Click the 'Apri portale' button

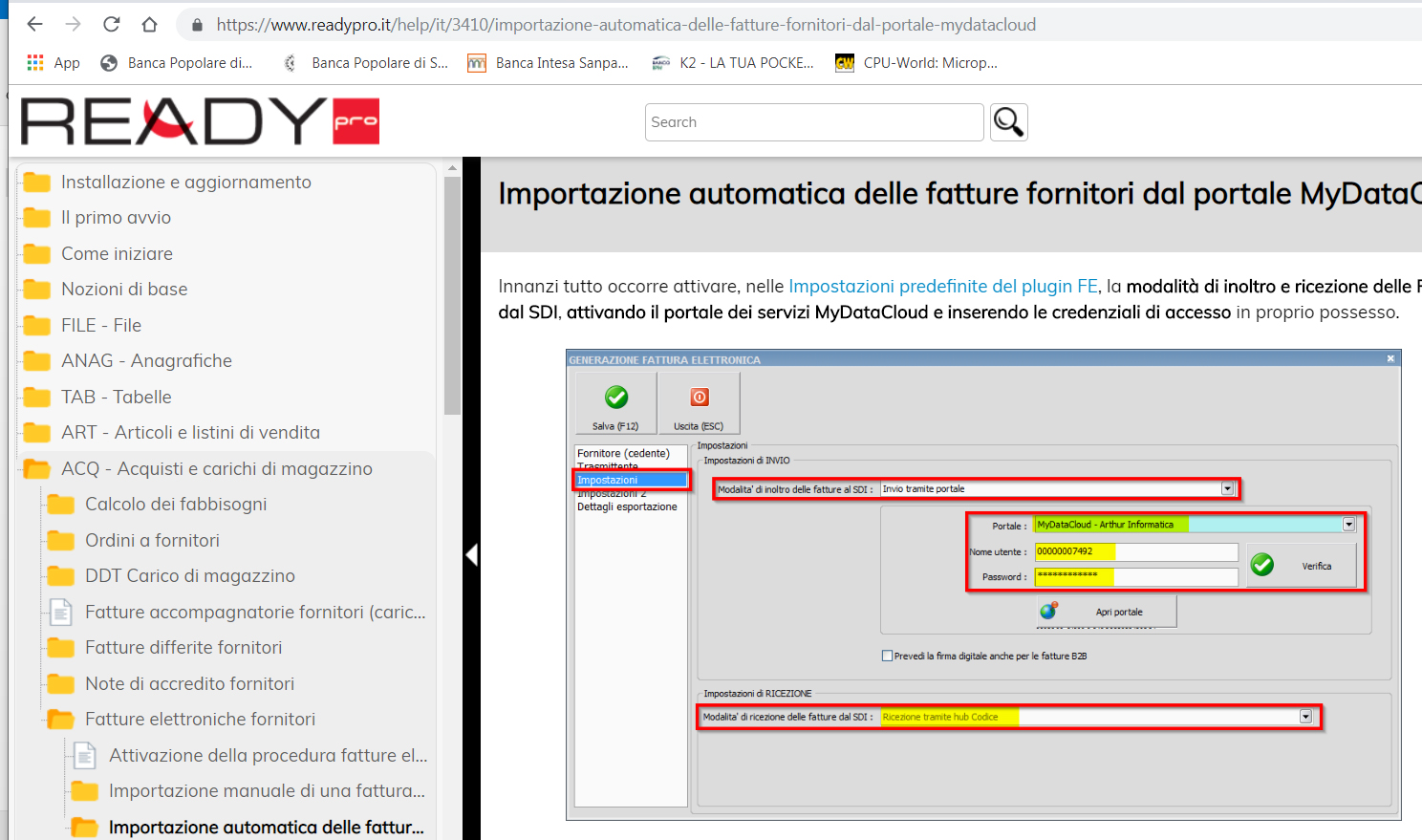[1107, 612]
